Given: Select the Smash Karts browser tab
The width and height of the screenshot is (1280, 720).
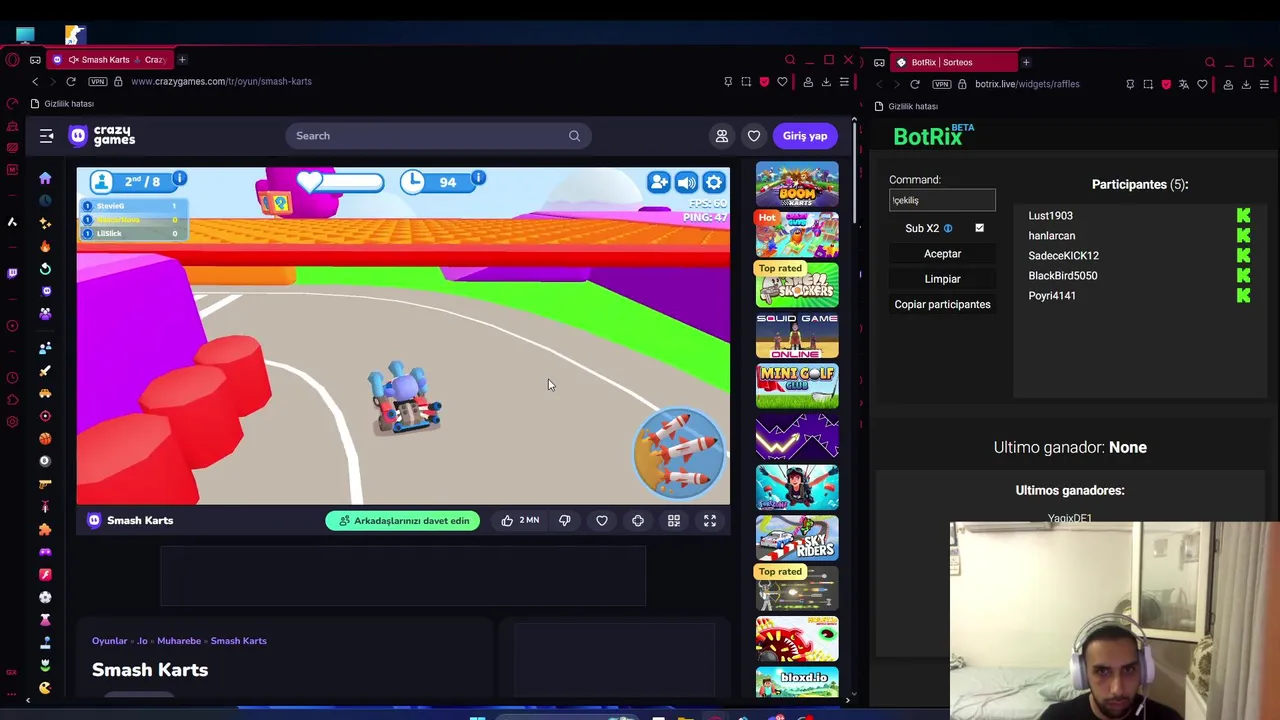Looking at the screenshot, I should click(x=112, y=60).
